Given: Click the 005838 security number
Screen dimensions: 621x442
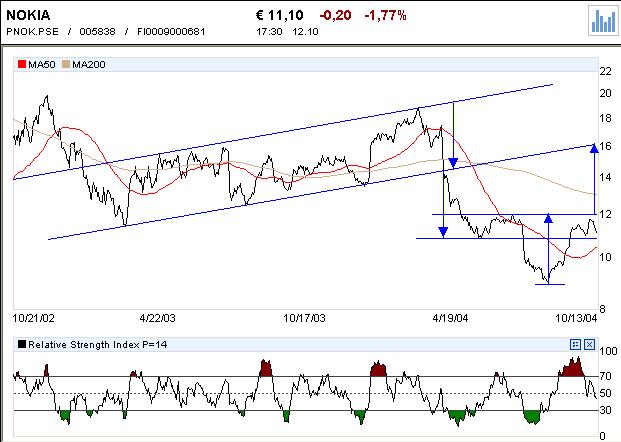Looking at the screenshot, I should 97,32.
